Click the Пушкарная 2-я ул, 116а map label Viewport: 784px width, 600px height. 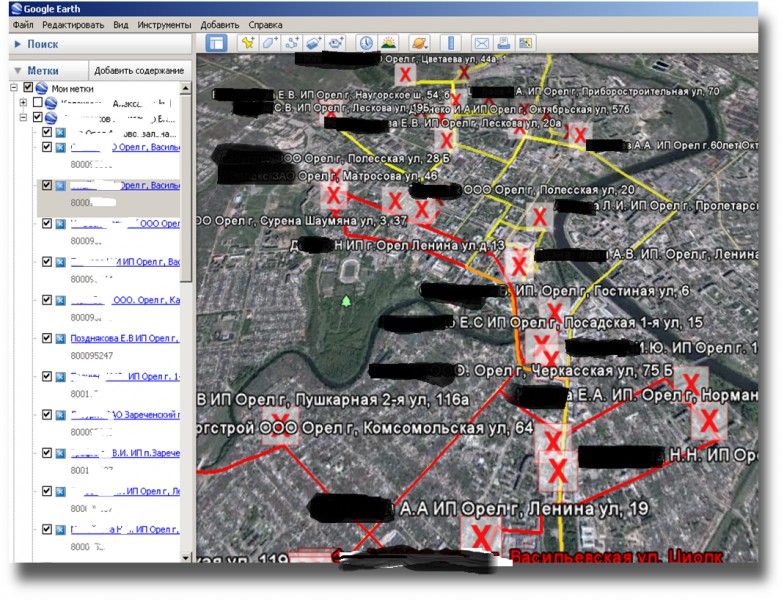tap(382, 400)
